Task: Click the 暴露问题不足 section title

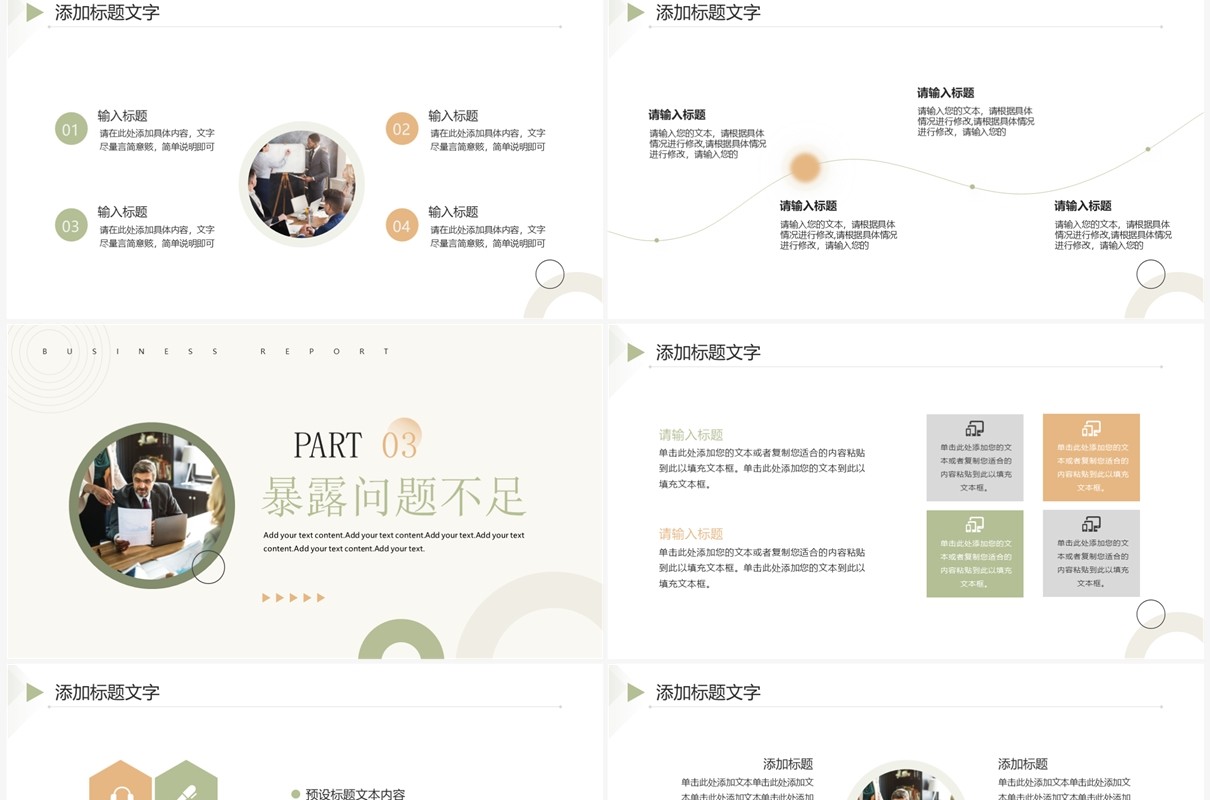Action: [x=394, y=495]
